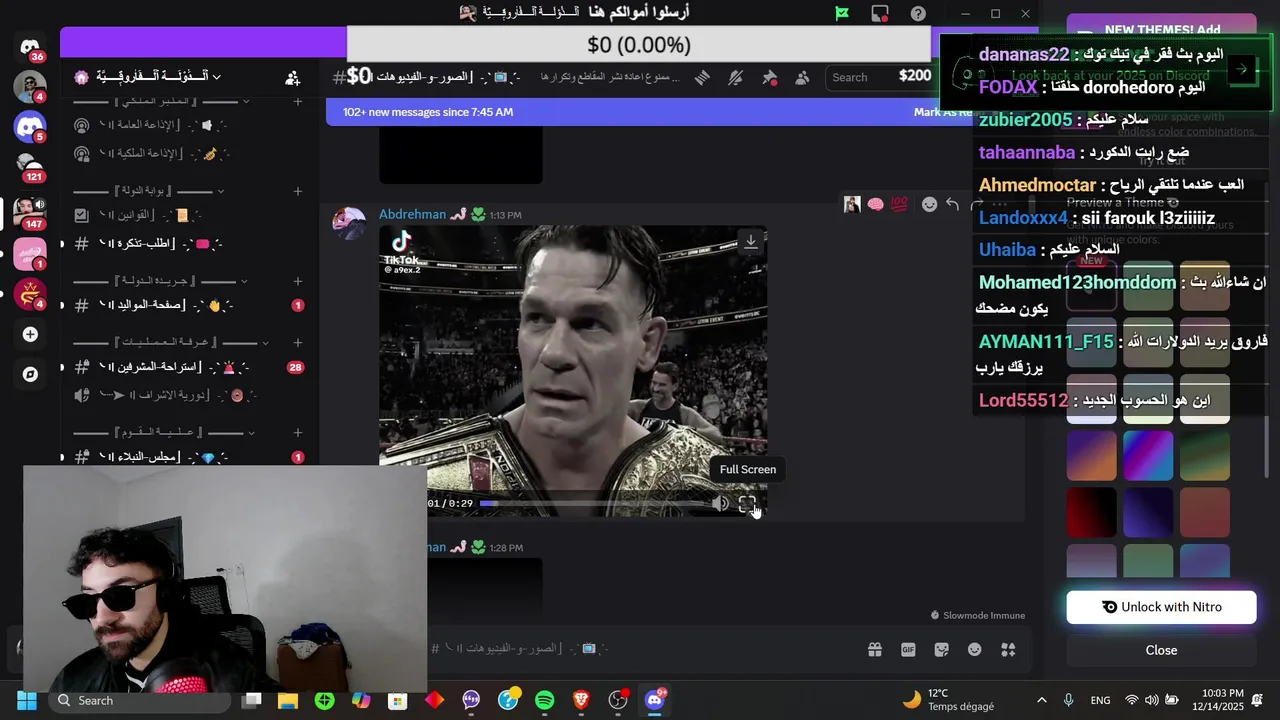Click Abdrehman username on 1:13 PM message
The width and height of the screenshot is (1280, 720).
point(412,214)
